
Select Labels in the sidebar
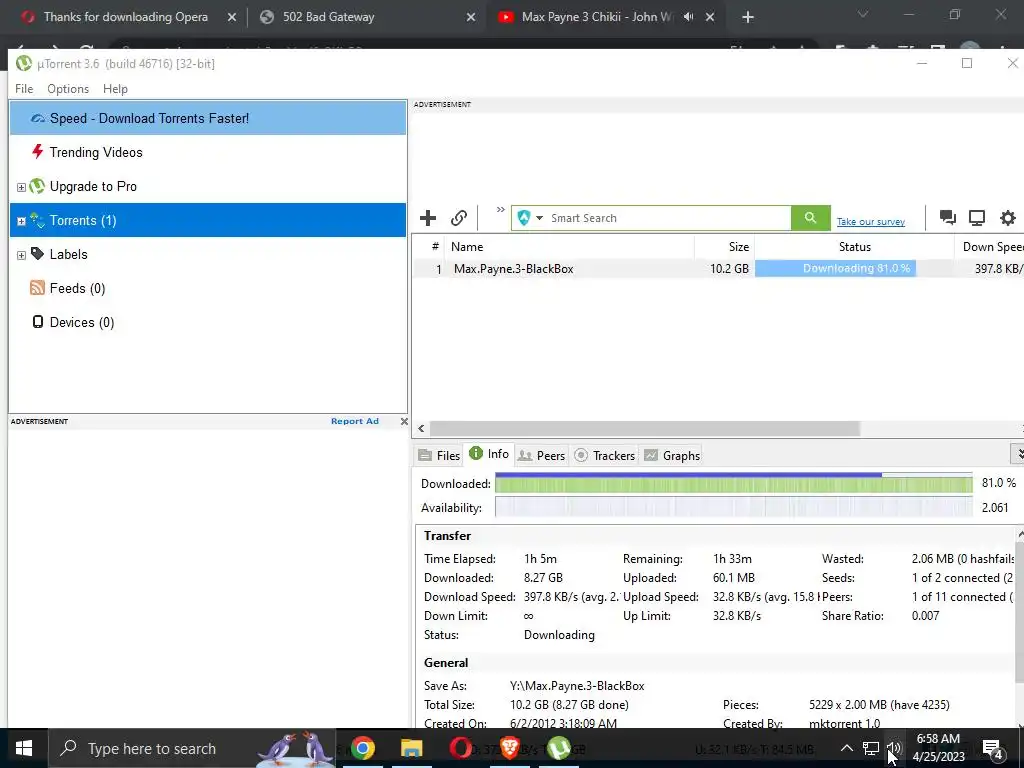(208, 254)
